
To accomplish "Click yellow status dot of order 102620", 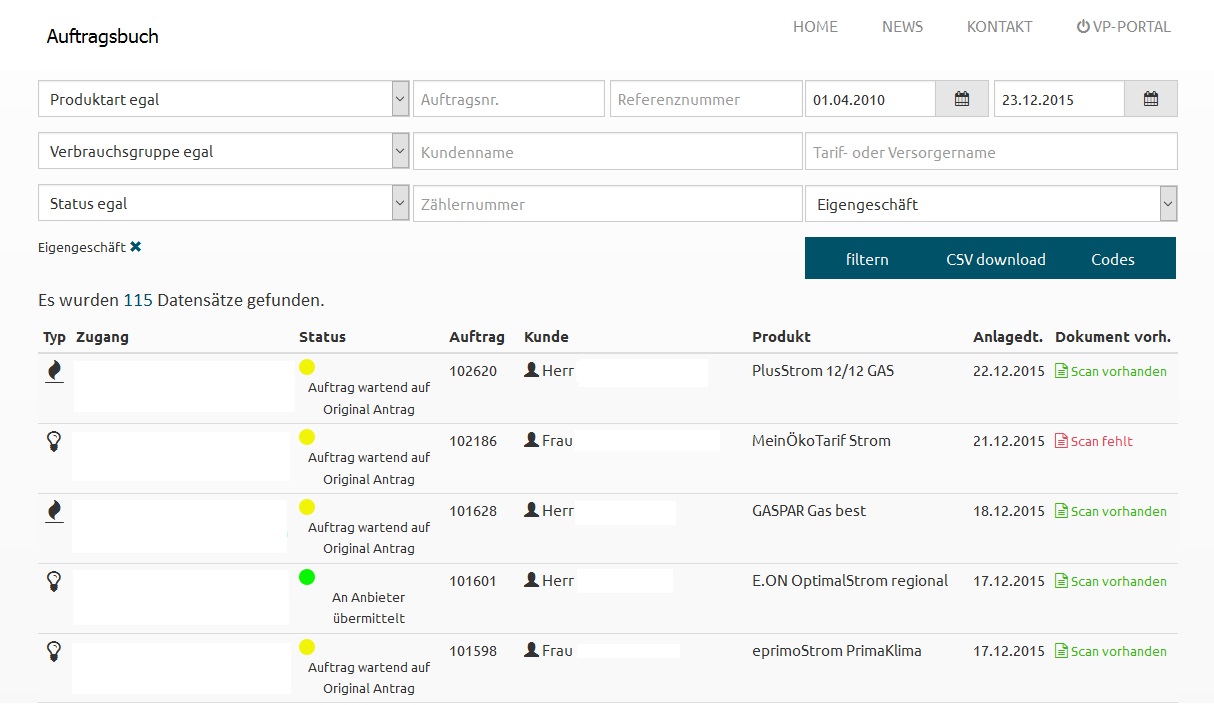I will [x=307, y=367].
